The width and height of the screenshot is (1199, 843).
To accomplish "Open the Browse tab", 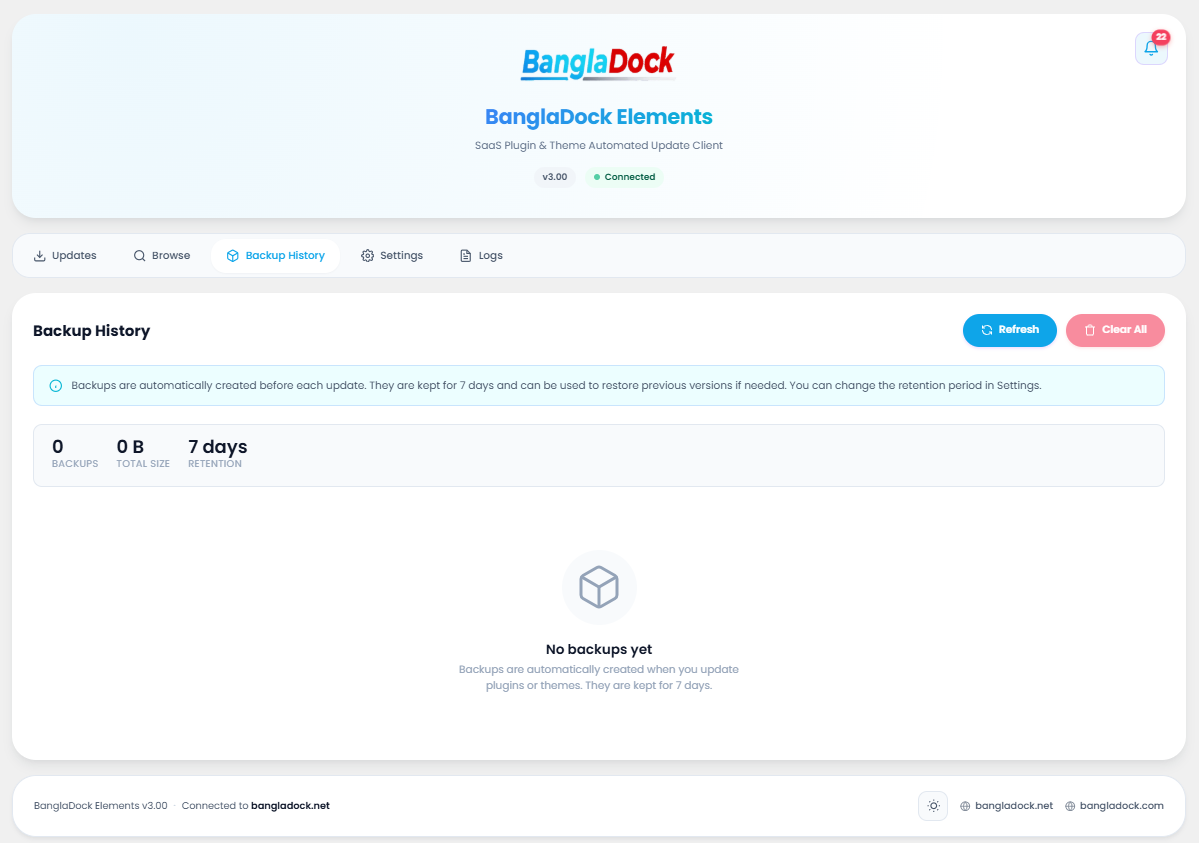I will click(x=161, y=256).
